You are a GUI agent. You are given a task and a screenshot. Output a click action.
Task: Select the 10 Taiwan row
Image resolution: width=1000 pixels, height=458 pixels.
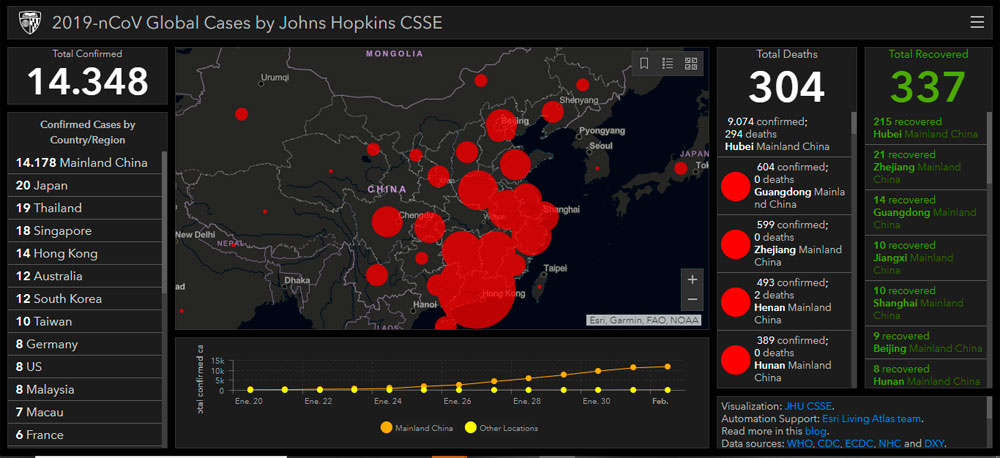point(84,321)
